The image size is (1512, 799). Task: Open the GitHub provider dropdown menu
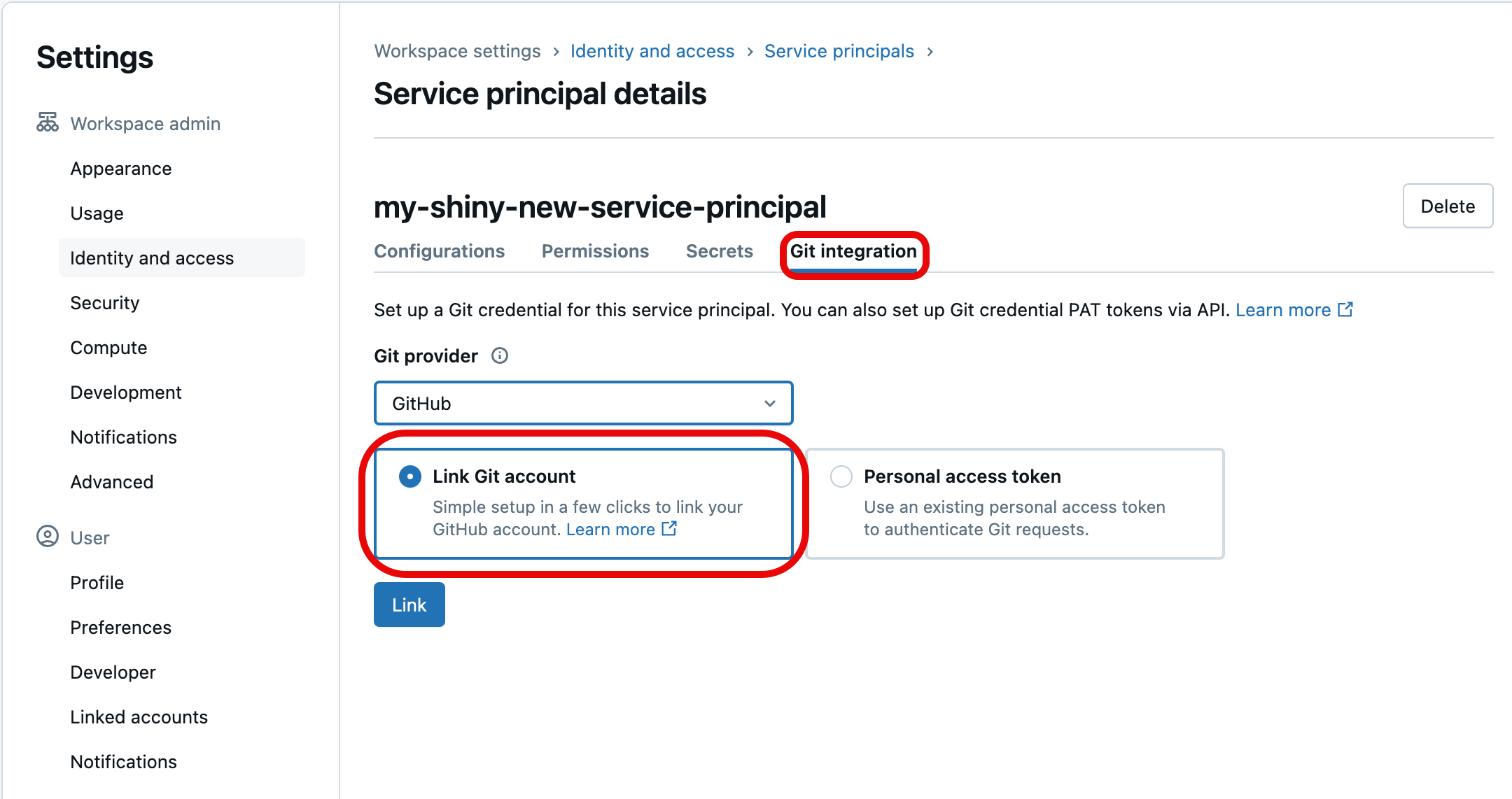(583, 403)
